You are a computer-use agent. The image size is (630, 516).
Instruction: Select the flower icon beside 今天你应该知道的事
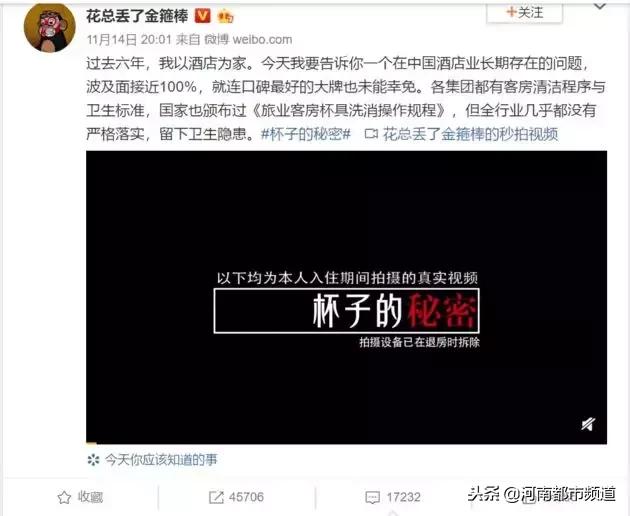click(x=94, y=459)
